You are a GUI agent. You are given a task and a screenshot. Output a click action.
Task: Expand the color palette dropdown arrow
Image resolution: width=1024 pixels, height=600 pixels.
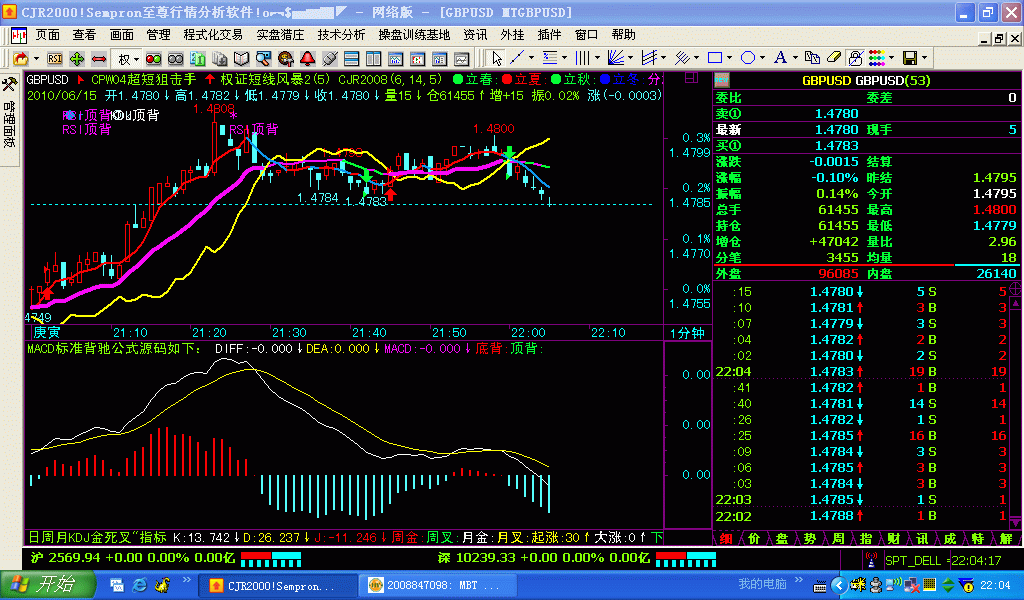[891, 58]
